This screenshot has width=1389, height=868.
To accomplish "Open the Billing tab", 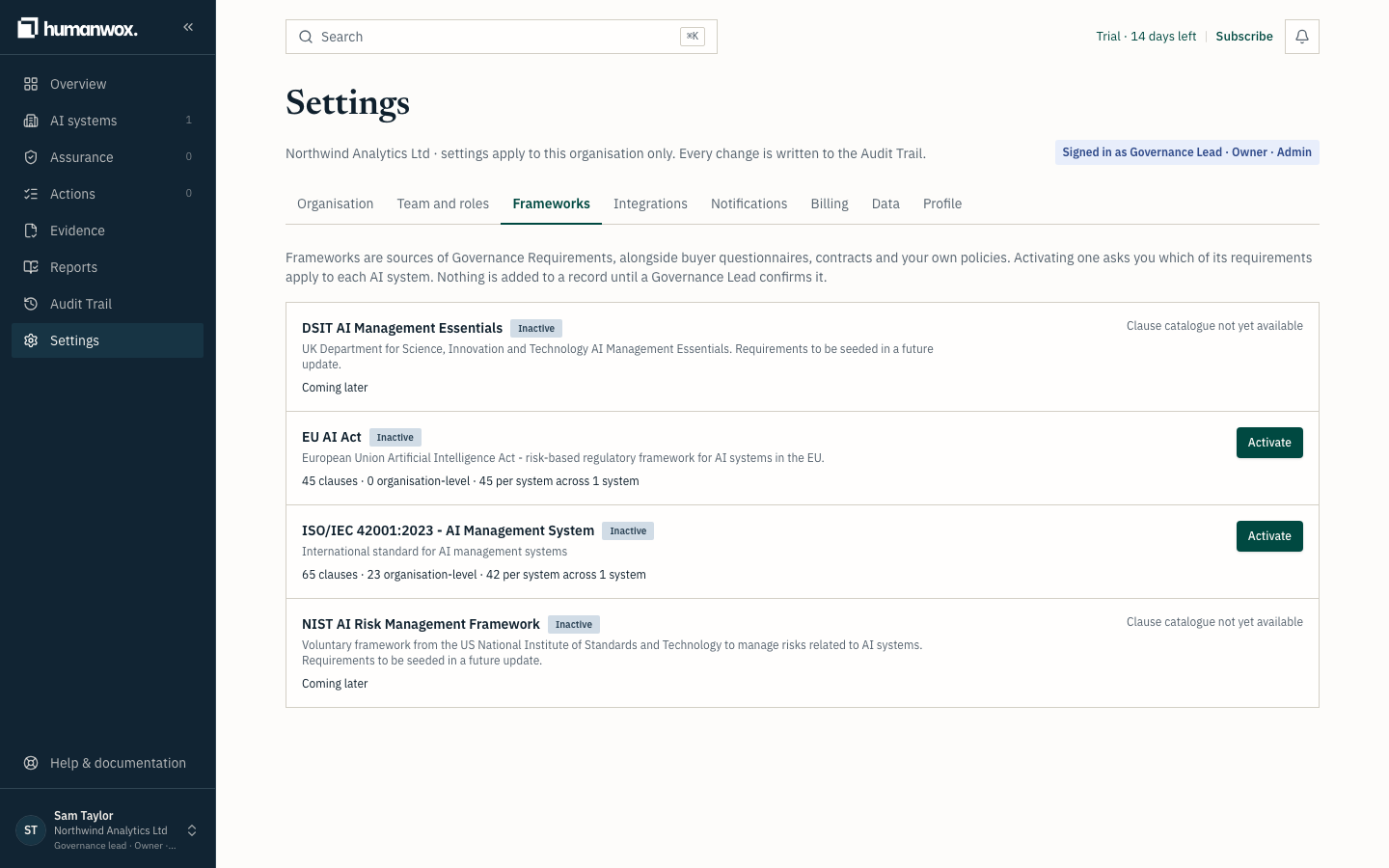I will point(830,203).
